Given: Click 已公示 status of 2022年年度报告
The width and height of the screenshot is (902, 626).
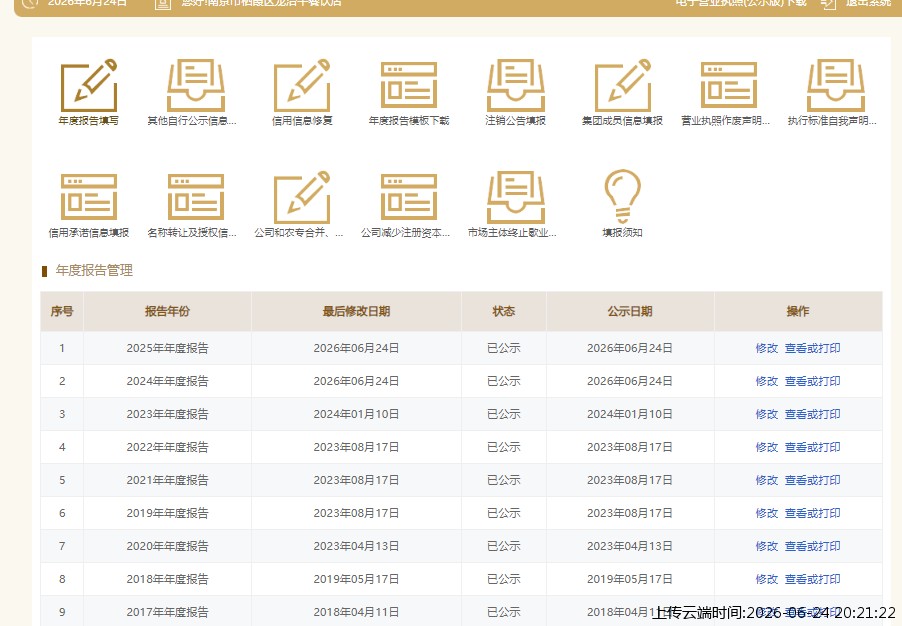Looking at the screenshot, I should tap(504, 447).
